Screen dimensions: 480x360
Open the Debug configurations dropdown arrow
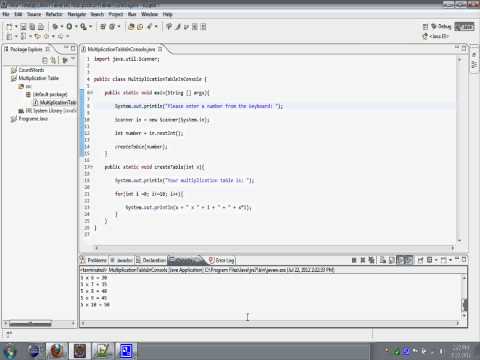click(x=62, y=27)
